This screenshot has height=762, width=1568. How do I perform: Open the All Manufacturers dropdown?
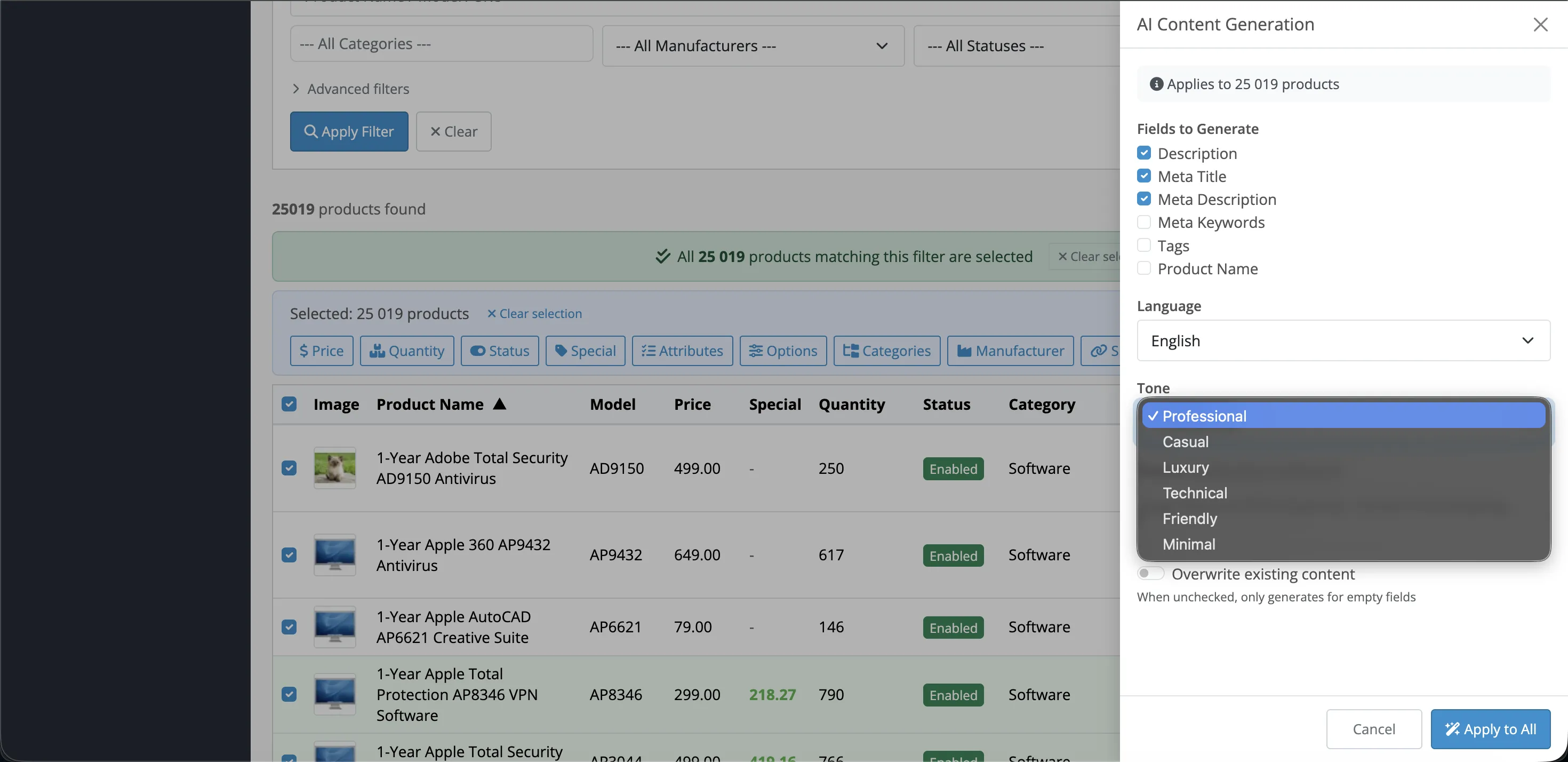(753, 46)
